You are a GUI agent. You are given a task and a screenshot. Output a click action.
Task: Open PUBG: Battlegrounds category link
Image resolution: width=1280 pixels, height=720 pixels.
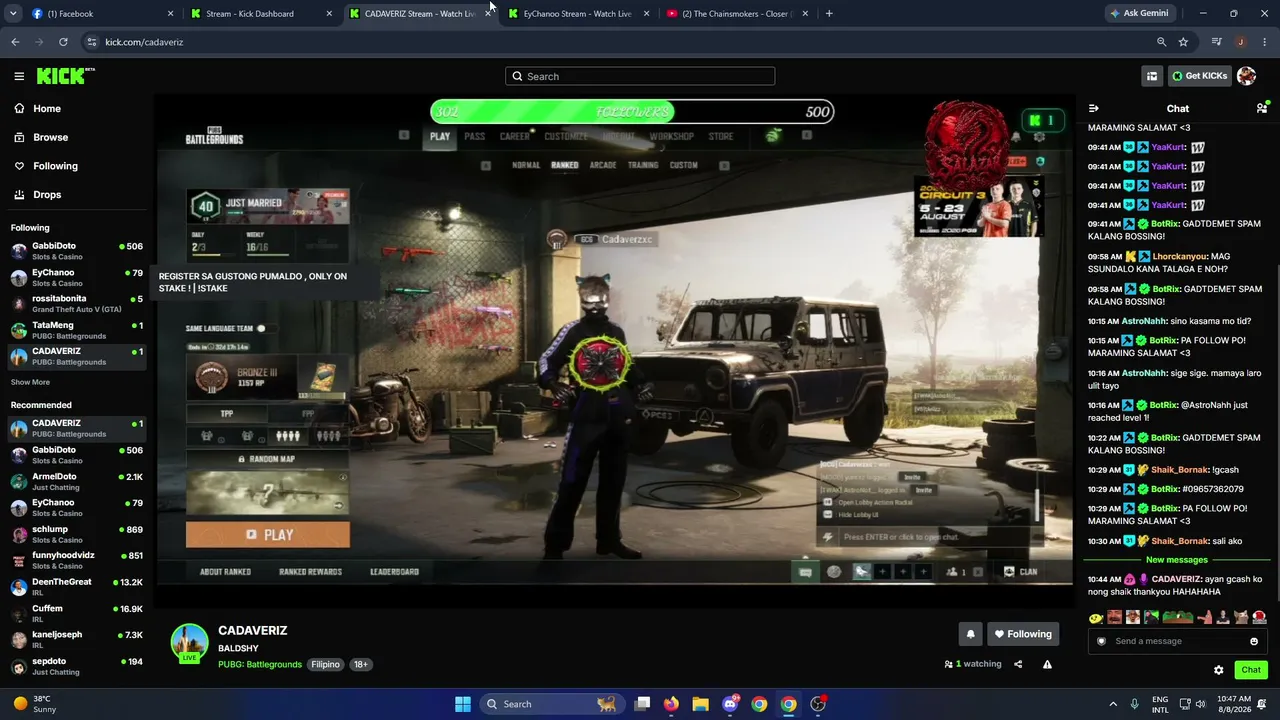(x=260, y=664)
